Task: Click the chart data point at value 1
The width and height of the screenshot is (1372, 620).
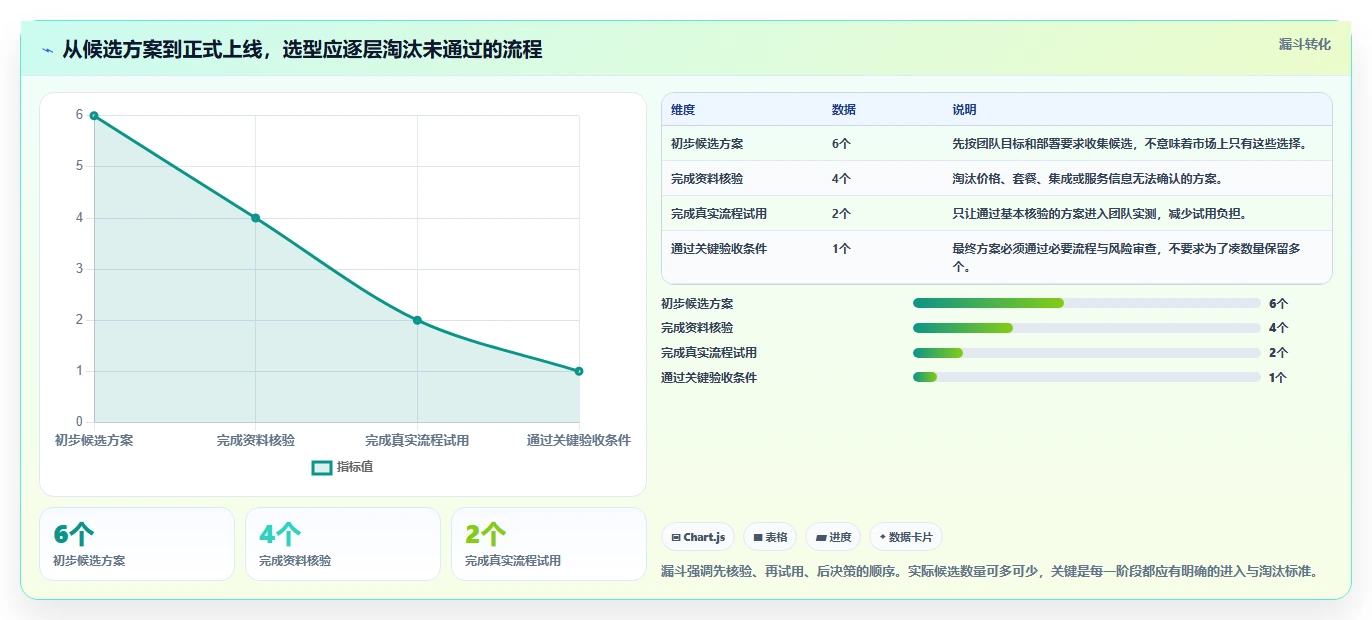Action: click(x=579, y=371)
